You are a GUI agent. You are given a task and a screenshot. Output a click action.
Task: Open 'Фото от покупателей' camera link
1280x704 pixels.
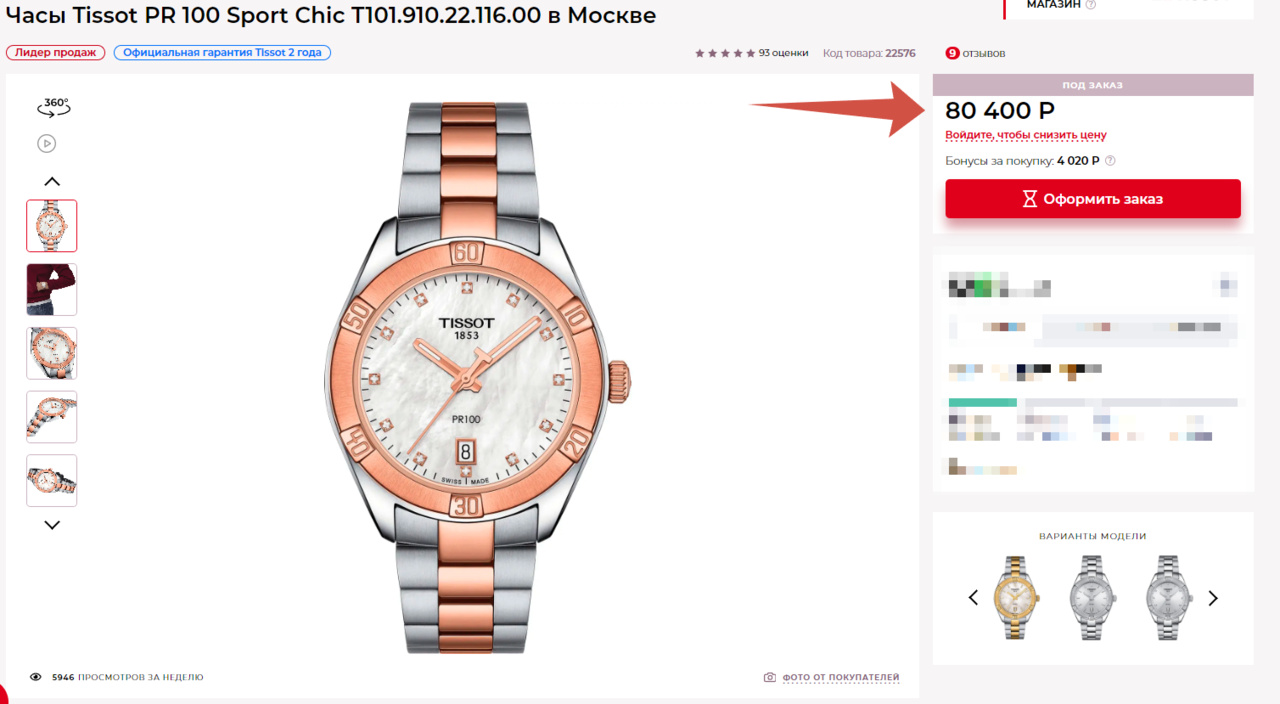pyautogui.click(x=832, y=677)
